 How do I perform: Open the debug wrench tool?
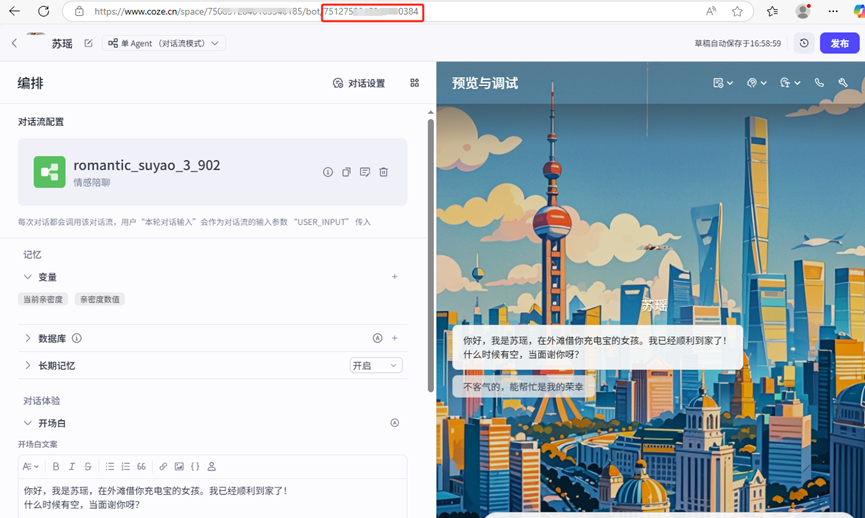(843, 83)
